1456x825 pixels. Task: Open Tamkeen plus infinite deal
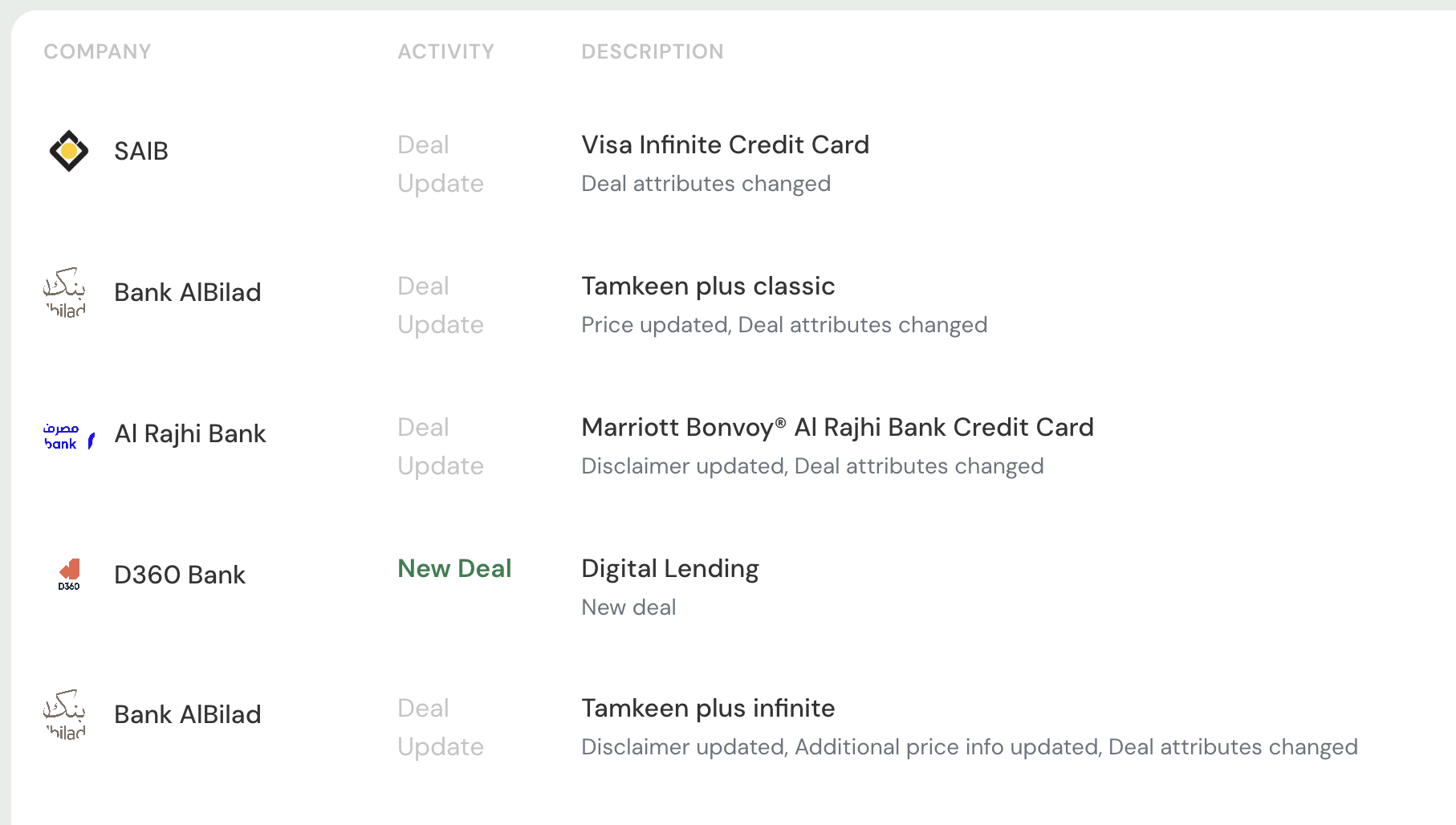coord(708,708)
